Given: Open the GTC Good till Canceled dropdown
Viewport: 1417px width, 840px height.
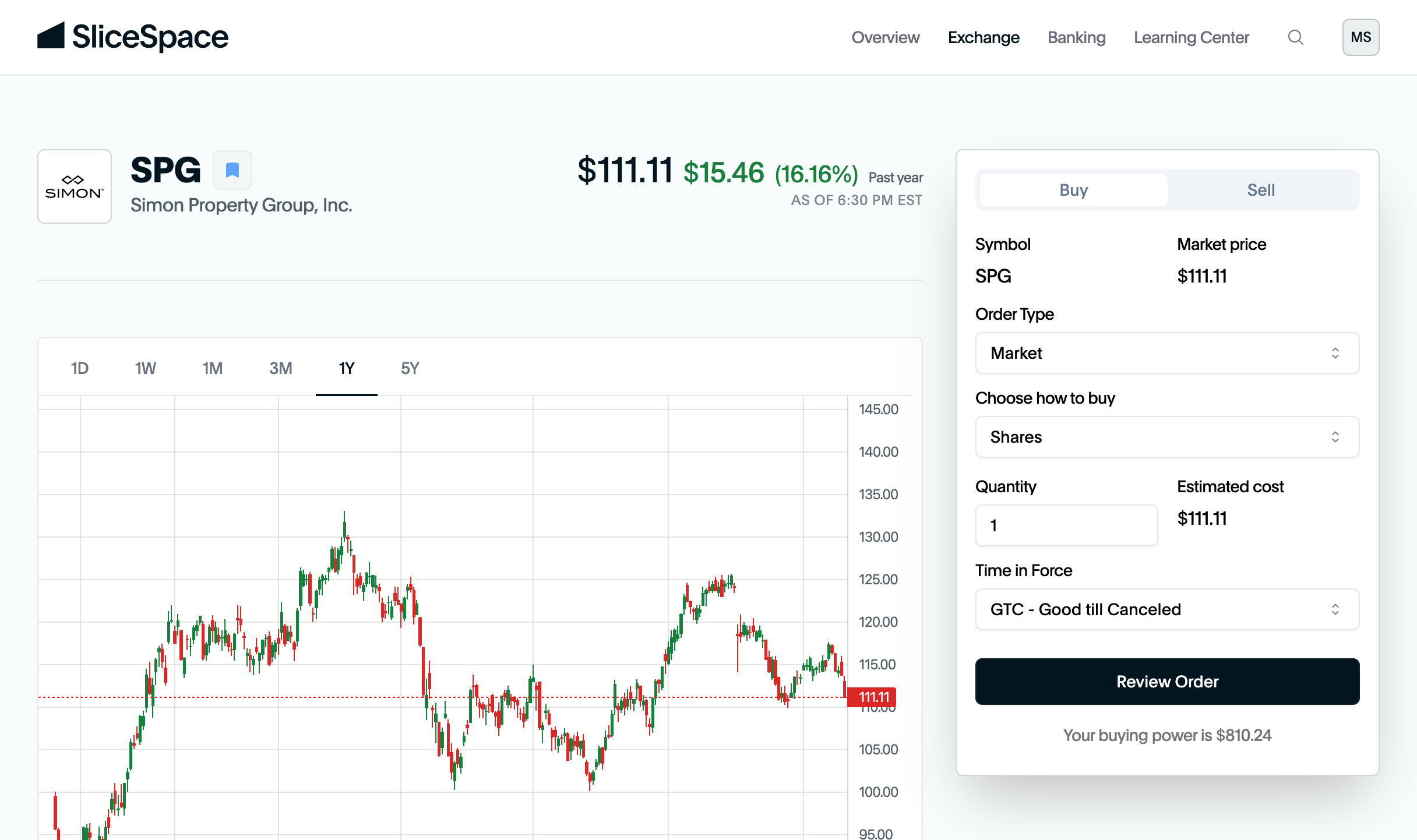Looking at the screenshot, I should [x=1166, y=609].
